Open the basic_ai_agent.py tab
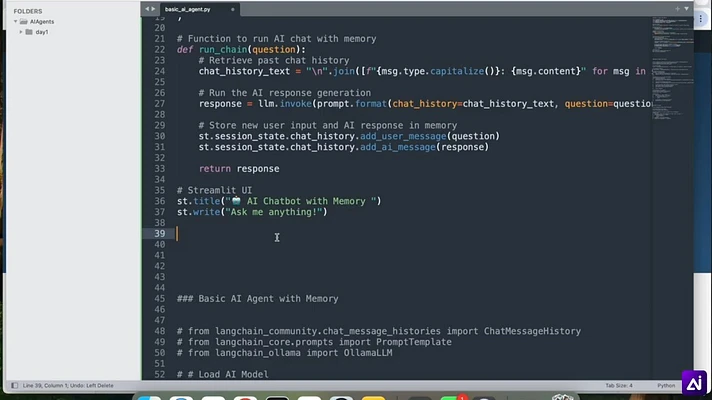 [188, 9]
